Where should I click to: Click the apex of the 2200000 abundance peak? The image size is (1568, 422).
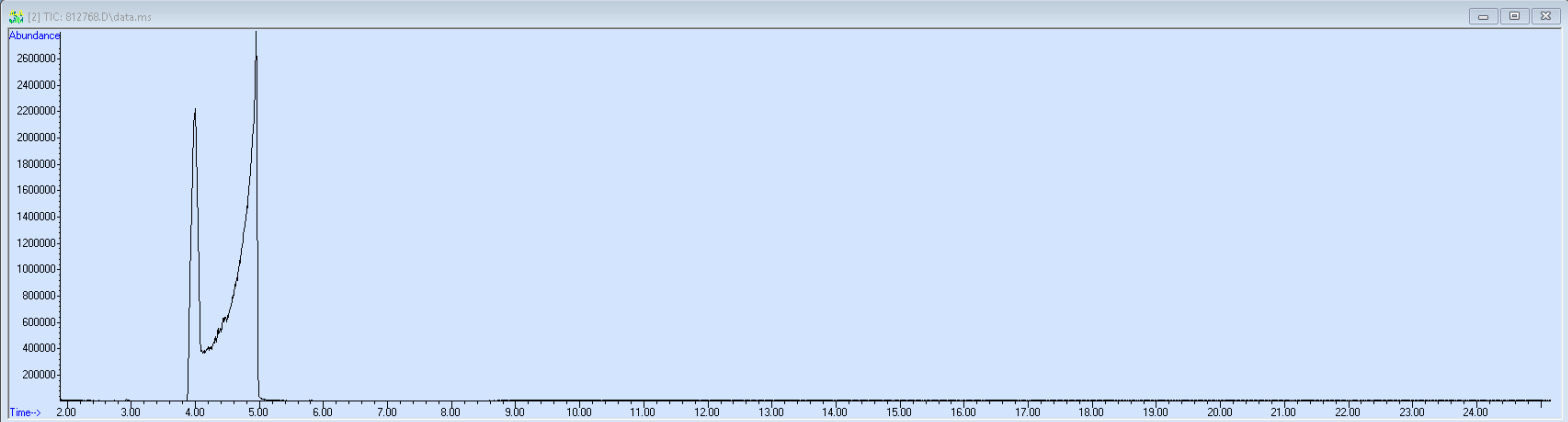195,109
